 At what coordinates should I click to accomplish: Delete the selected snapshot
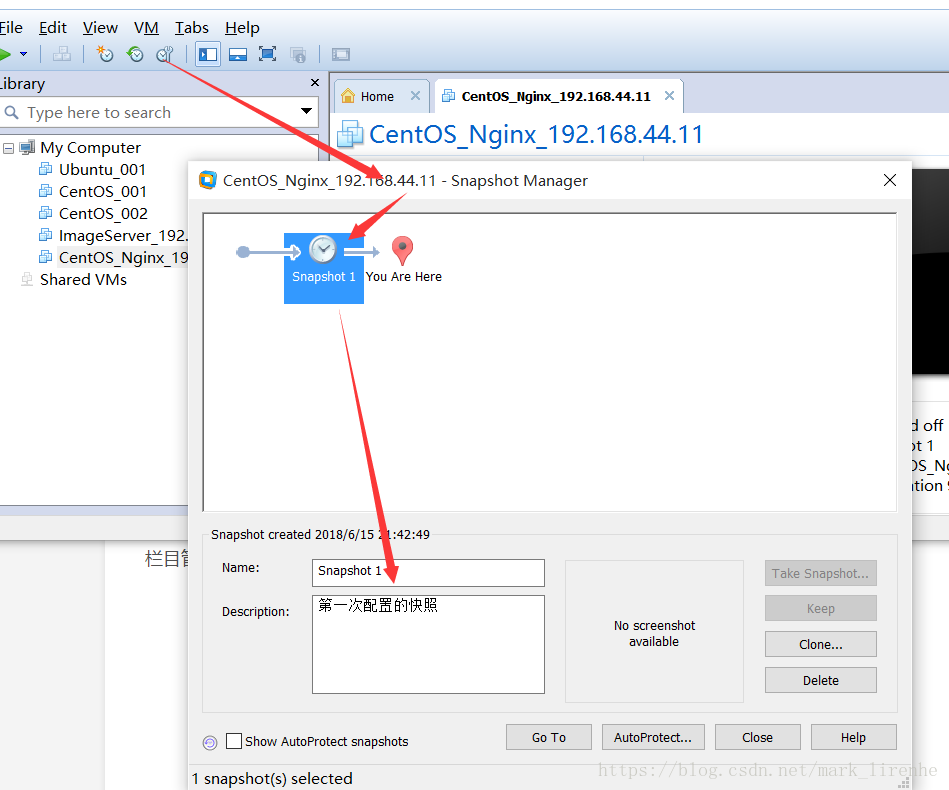pos(820,680)
